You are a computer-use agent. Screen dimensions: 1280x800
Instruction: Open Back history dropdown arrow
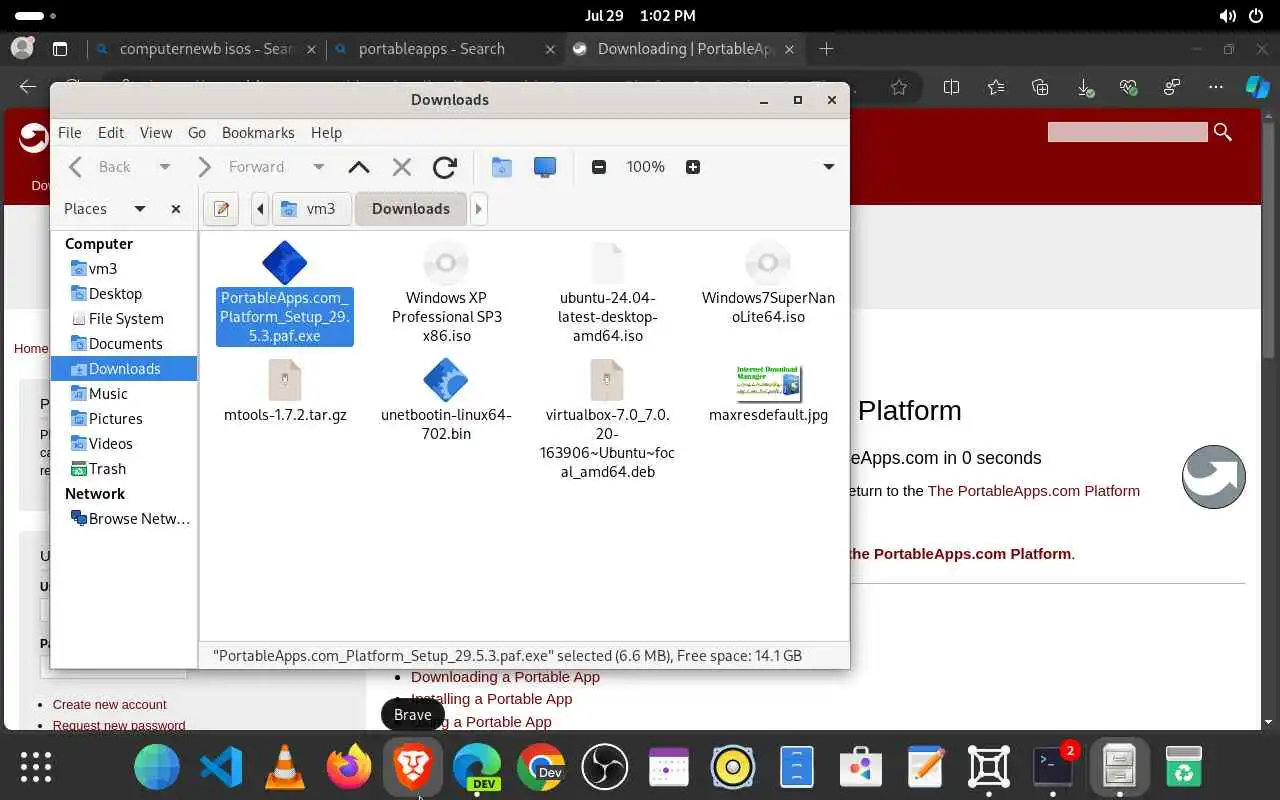pyautogui.click(x=165, y=167)
